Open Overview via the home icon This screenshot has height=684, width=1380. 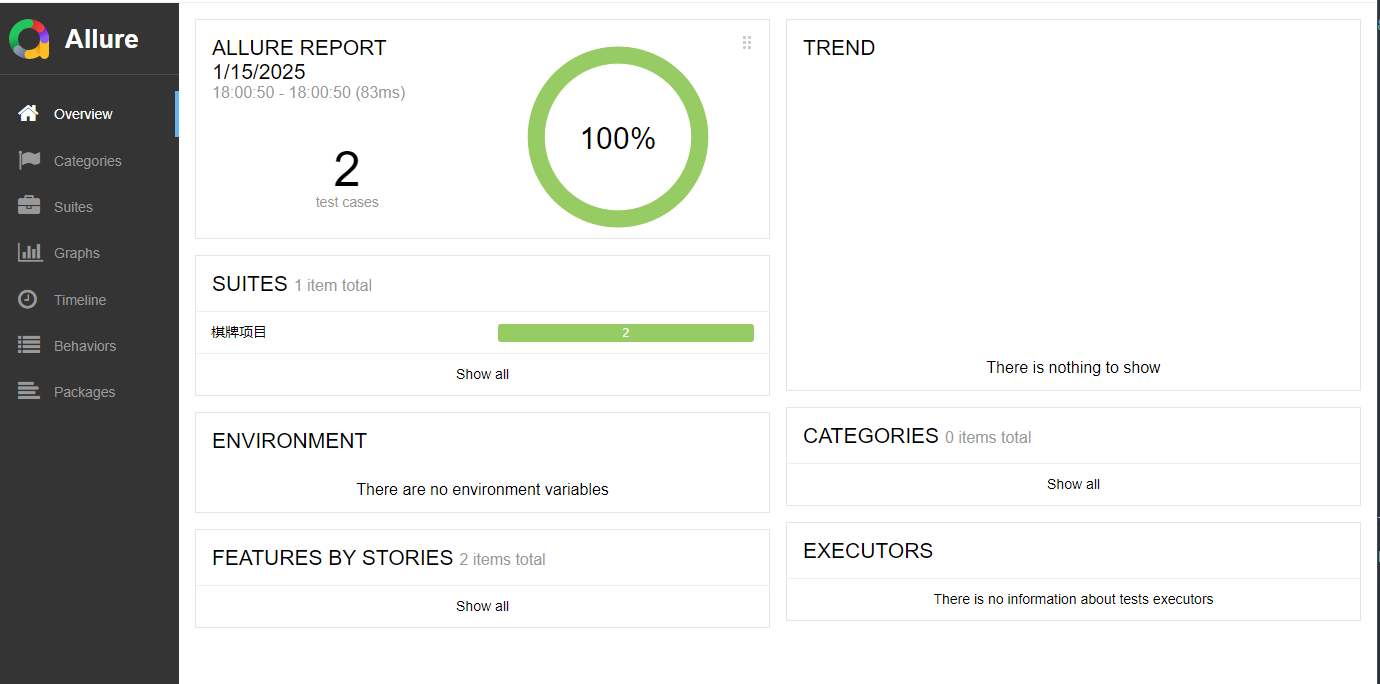point(28,113)
